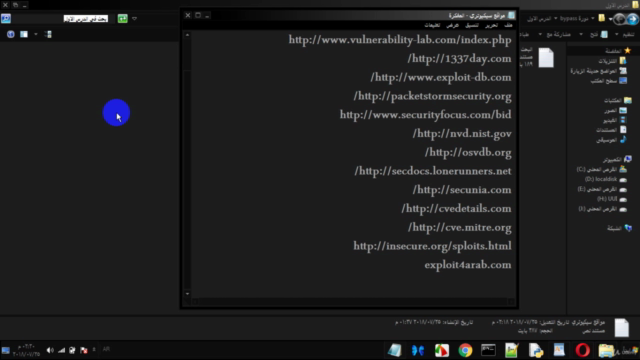Select (D:) localdisk in sidebar
Screen dimensions: 640x360
(x=606, y=179)
